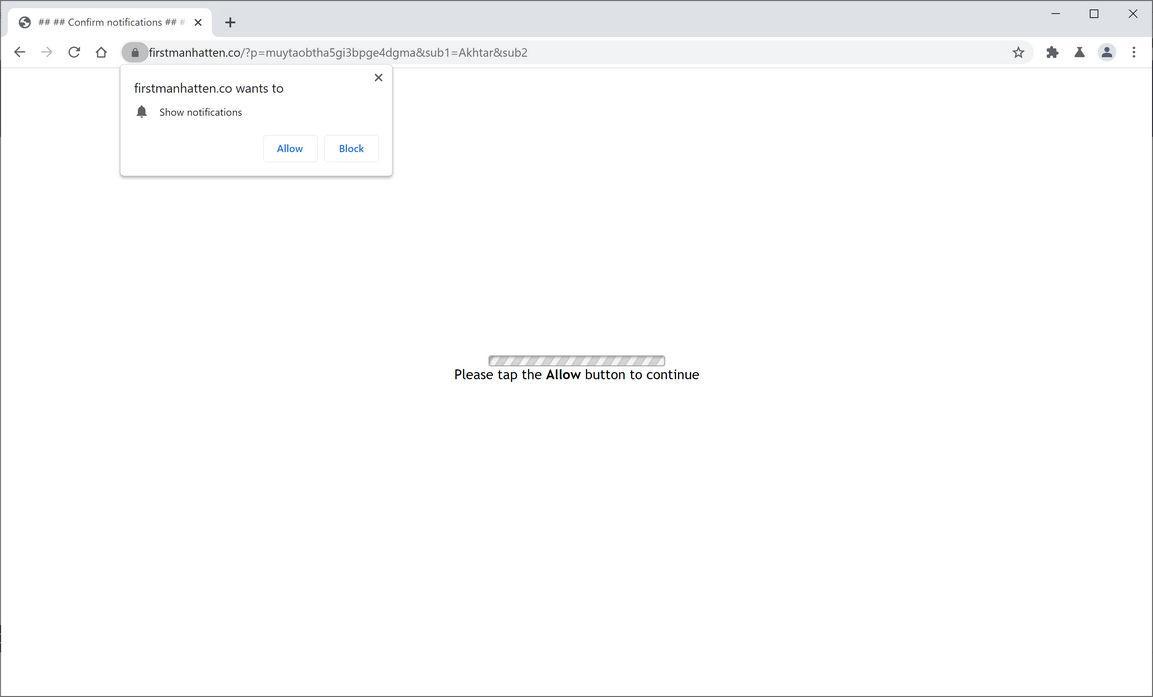1153x697 pixels.
Task: Click the bolded Allow word in the page text
Action: coord(562,374)
